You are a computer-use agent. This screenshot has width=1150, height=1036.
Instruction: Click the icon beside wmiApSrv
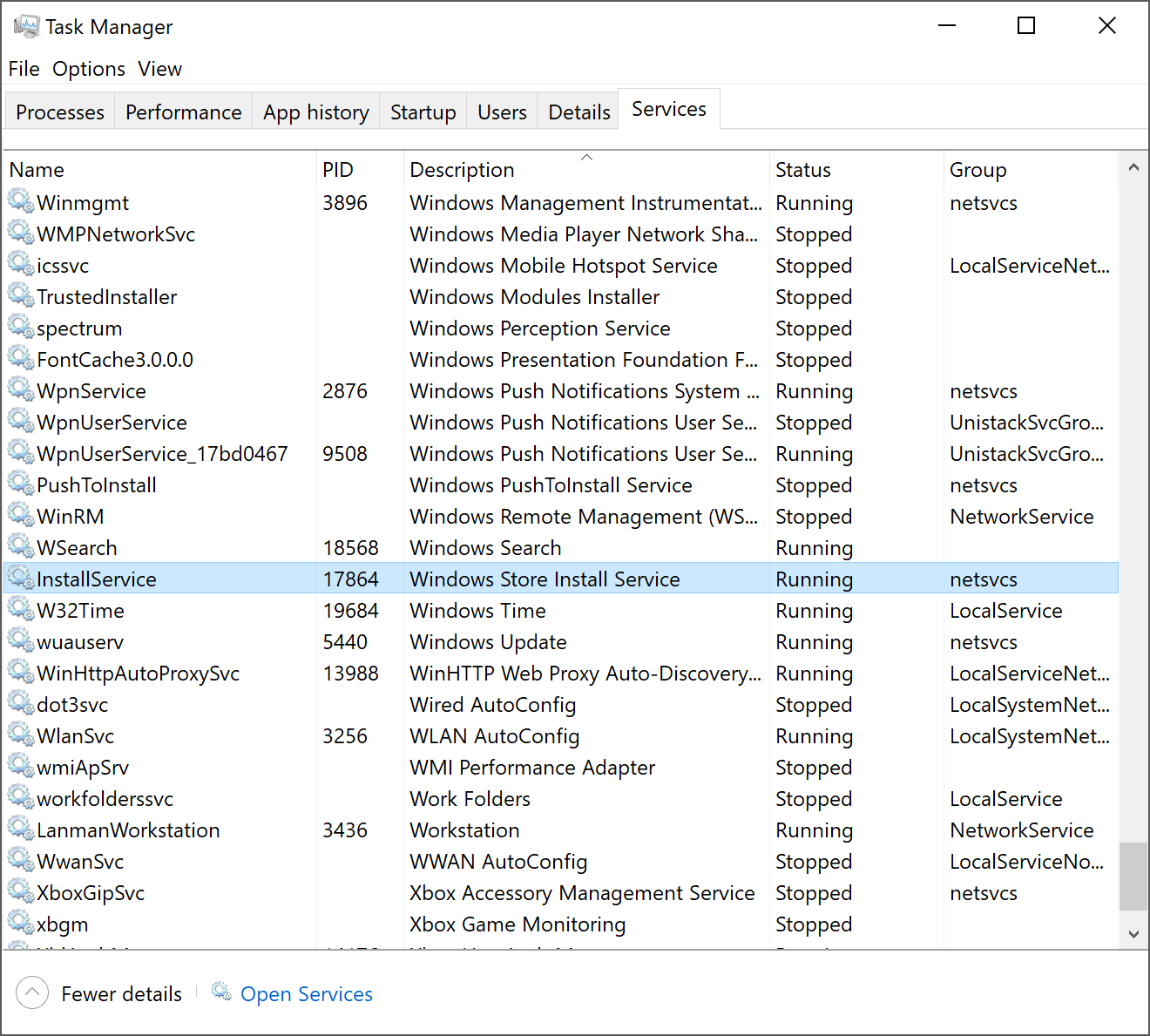tap(21, 766)
